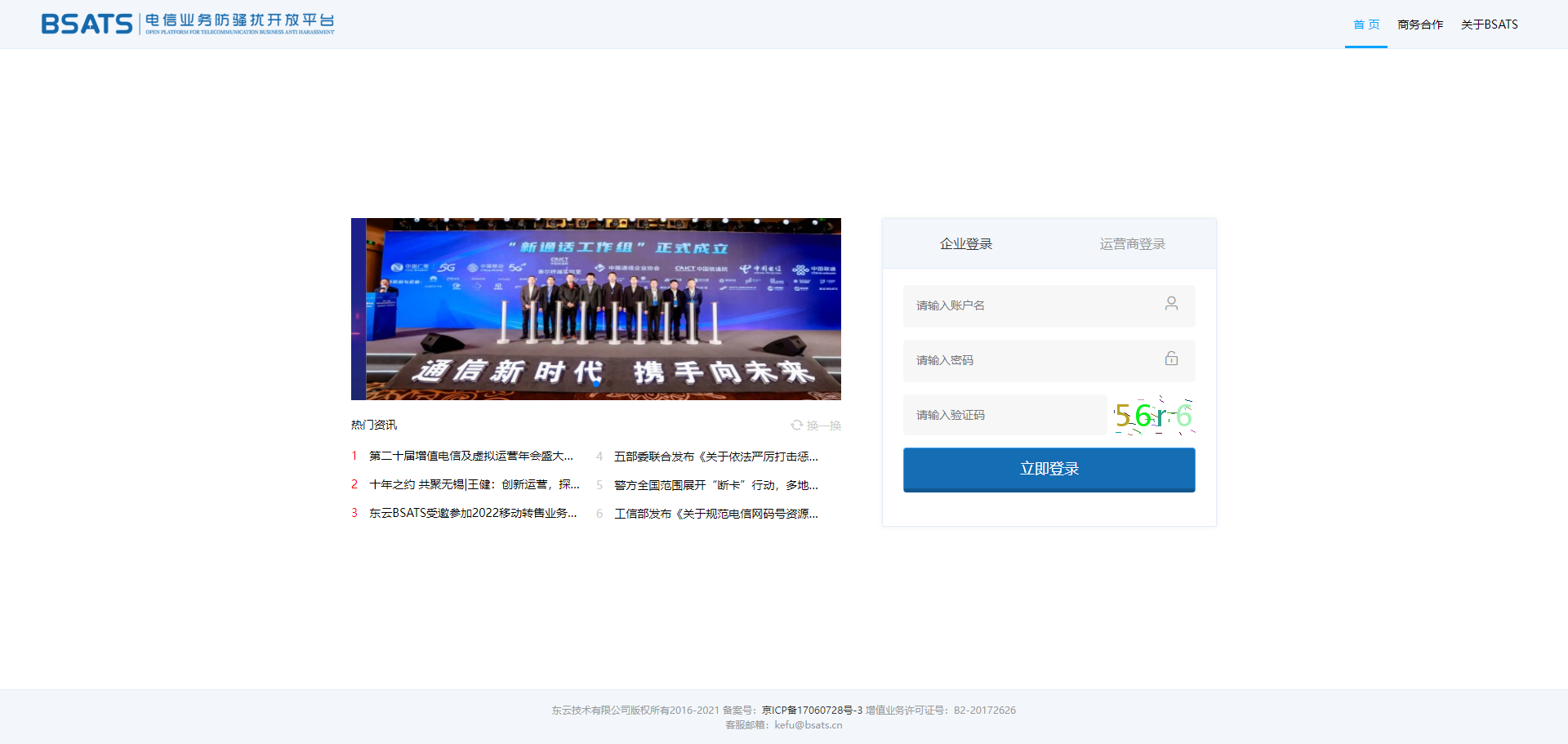Screen dimensions: 1568x744
Task: Click the captcha image to refresh it
Action: coord(1153,416)
